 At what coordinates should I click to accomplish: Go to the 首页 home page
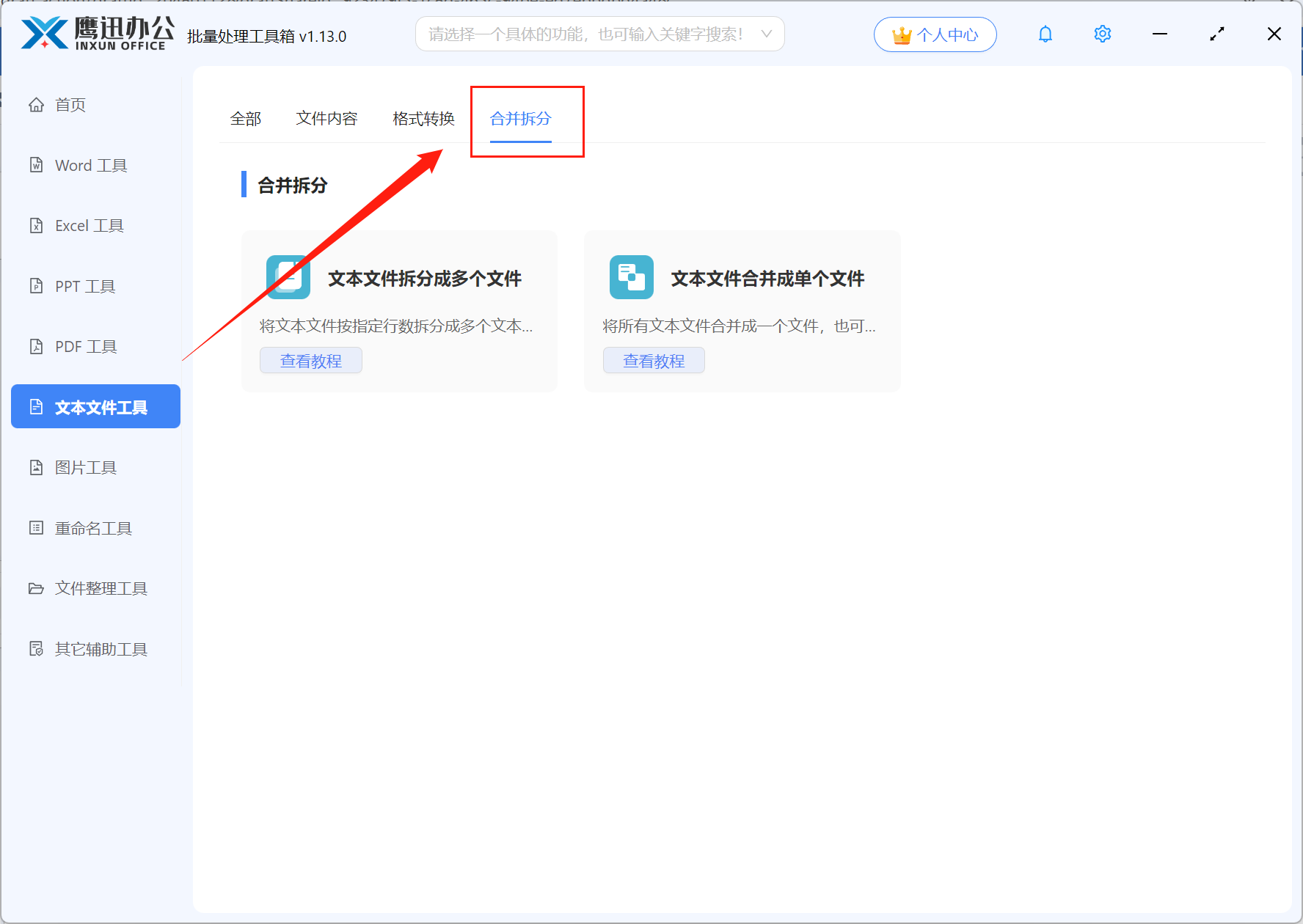pos(70,104)
